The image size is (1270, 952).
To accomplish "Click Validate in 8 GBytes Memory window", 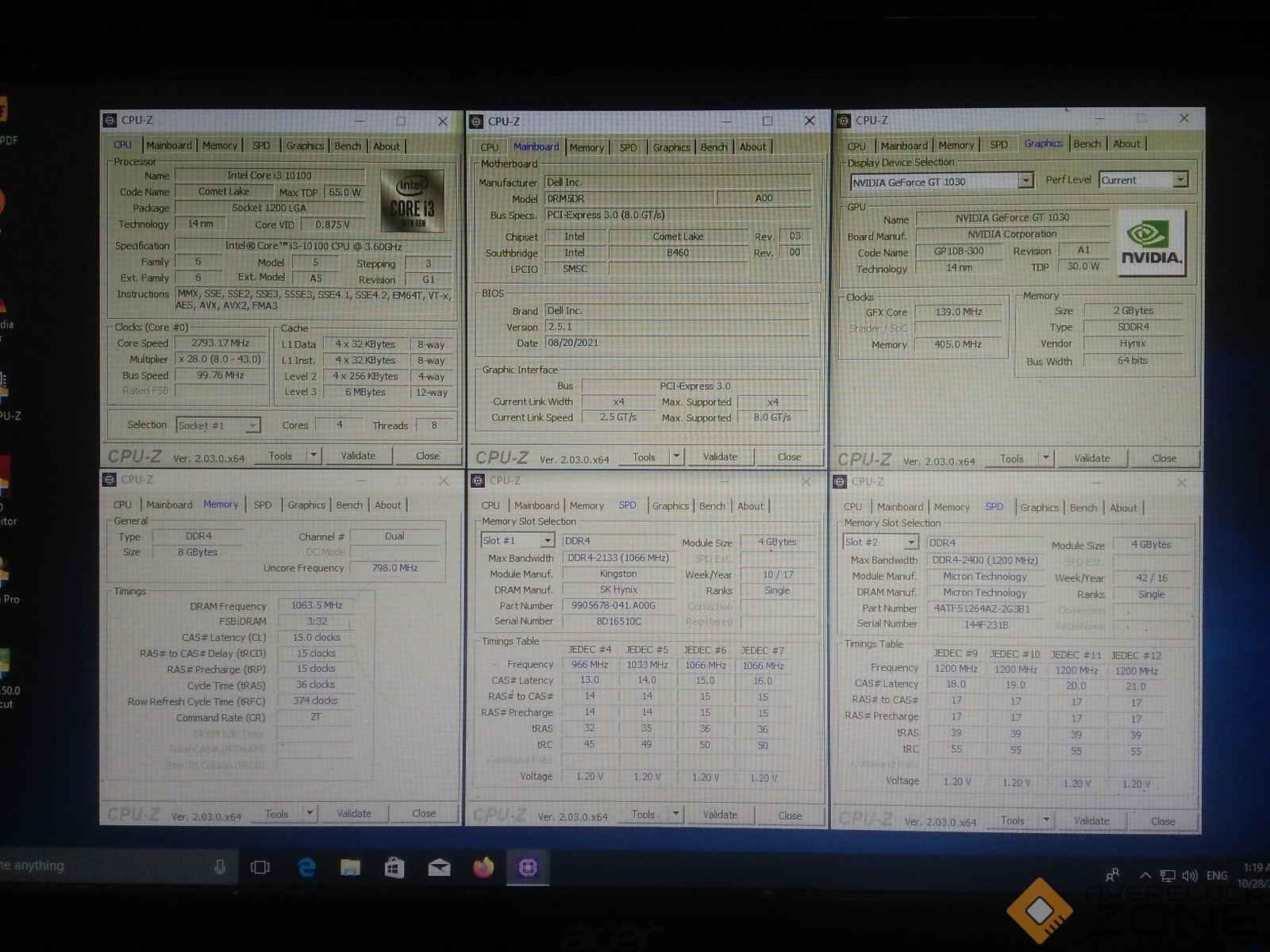I will coord(354,813).
